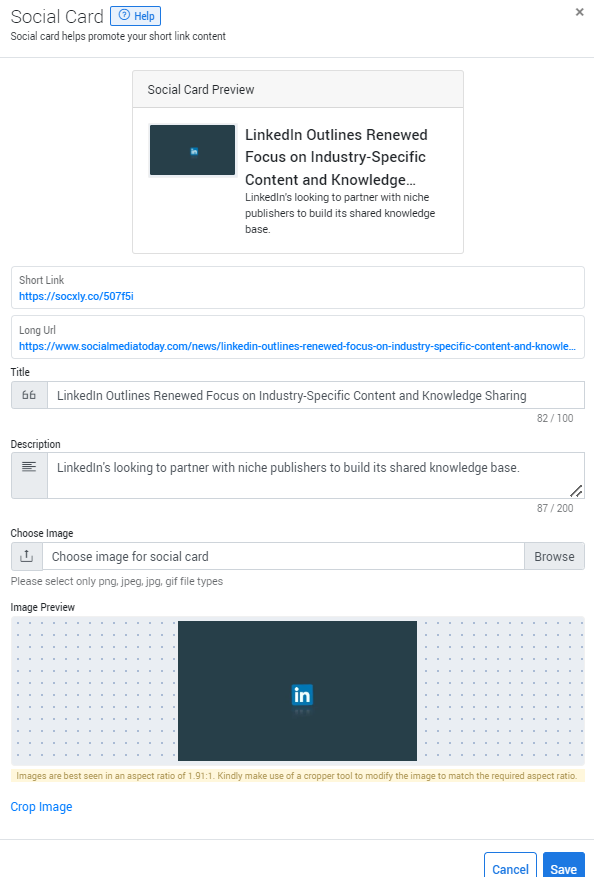Click the upload icon in Choose Image

26,556
